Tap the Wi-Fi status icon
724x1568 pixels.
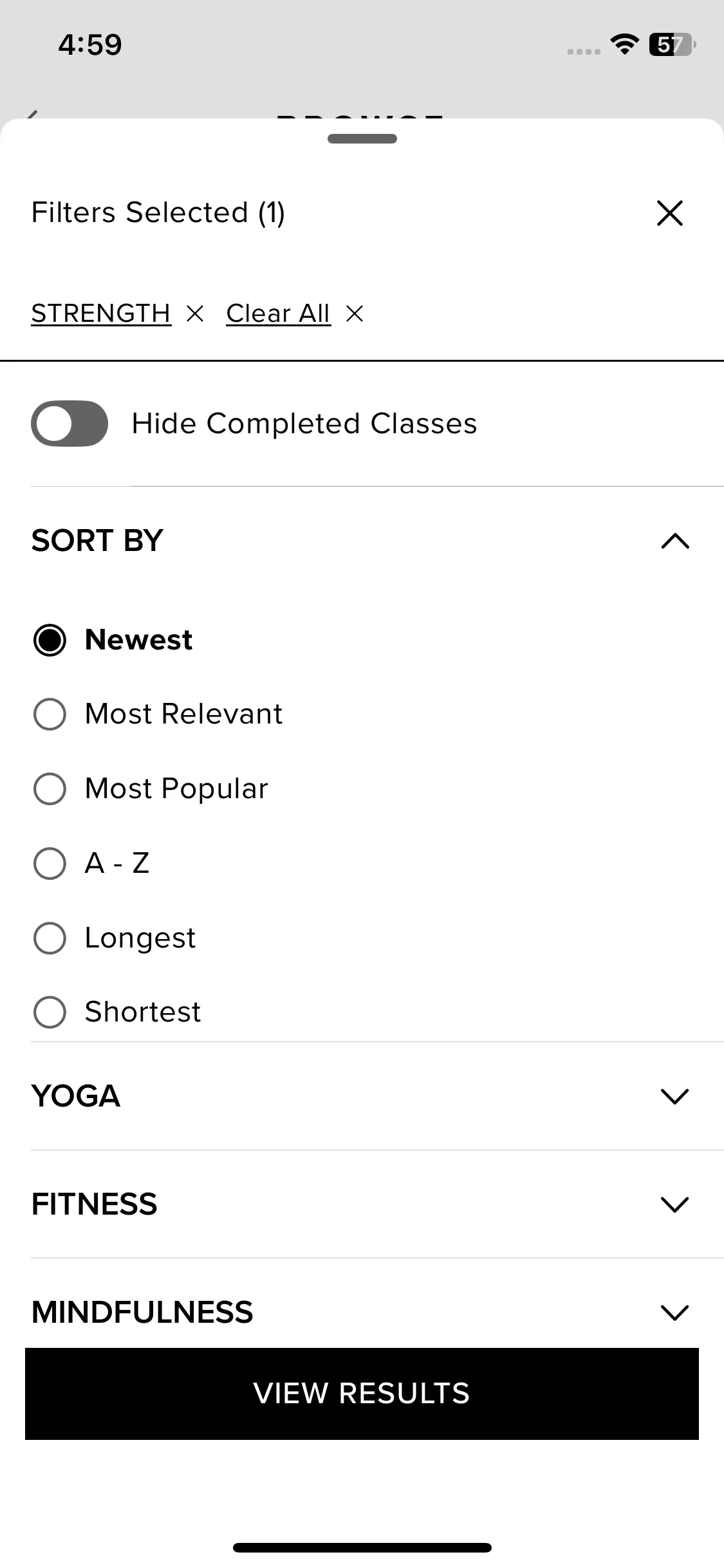624,44
